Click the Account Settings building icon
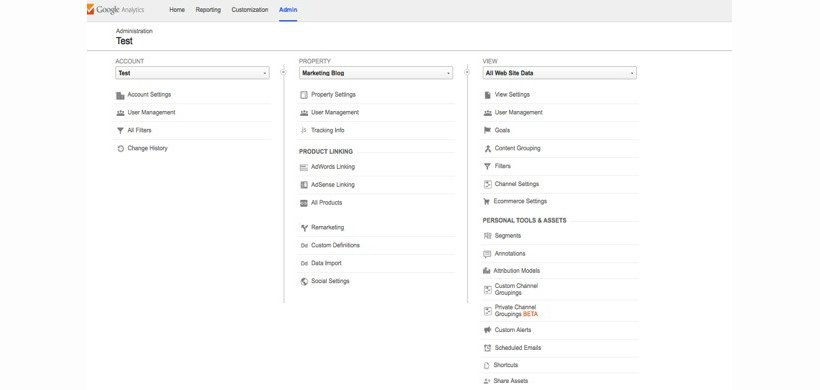820x390 pixels. point(120,95)
